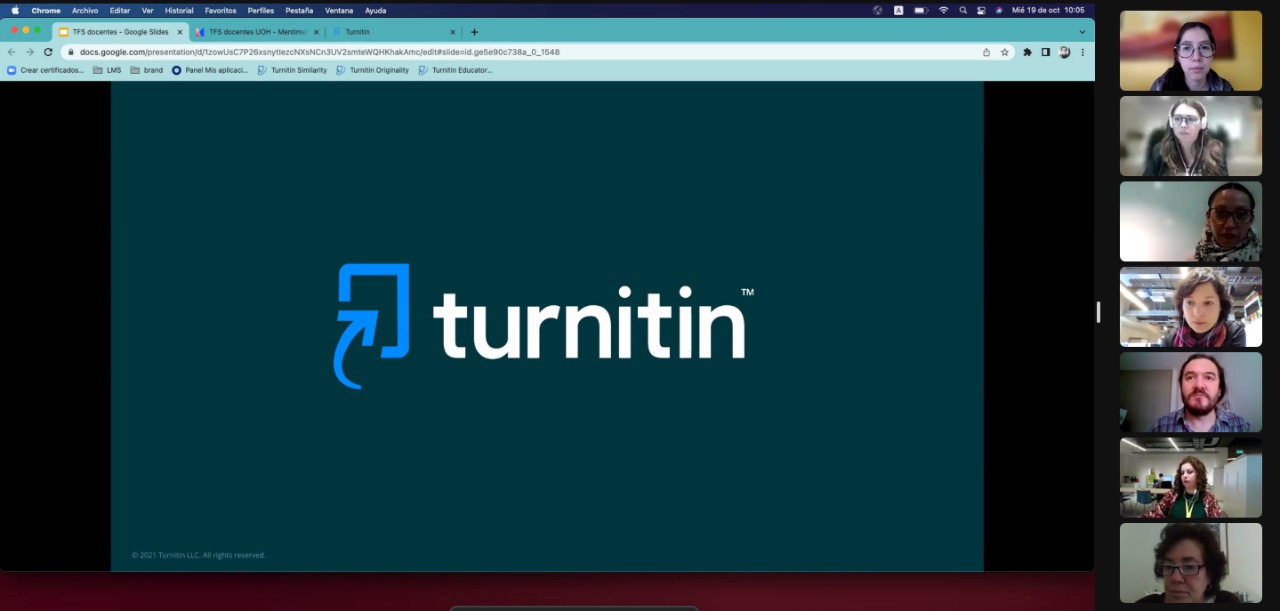Open the Control Center
Viewport: 1280px width, 611px height.
pyautogui.click(x=981, y=10)
